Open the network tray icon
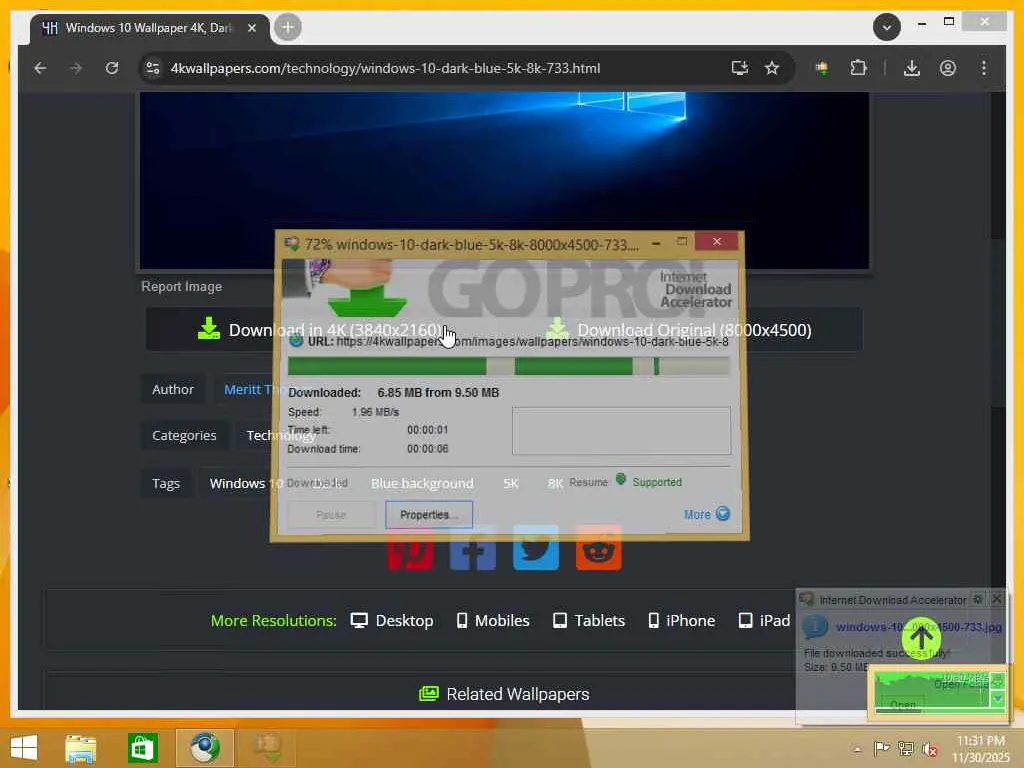Screen dimensions: 1024x768 pos(906,748)
